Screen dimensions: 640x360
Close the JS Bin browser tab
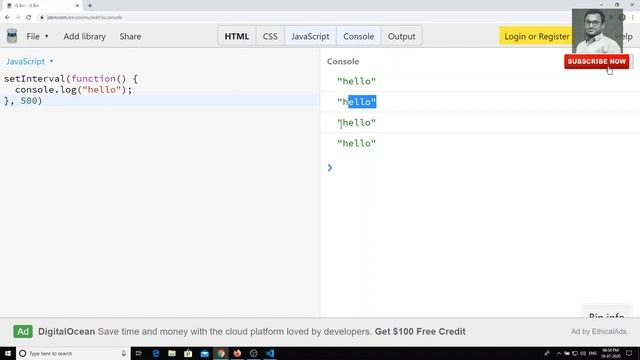77,6
